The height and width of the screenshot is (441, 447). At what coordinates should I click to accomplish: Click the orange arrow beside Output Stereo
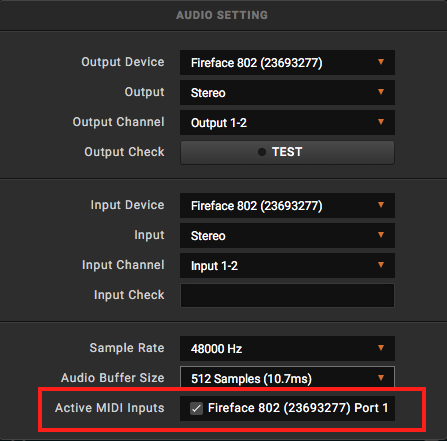[381, 92]
